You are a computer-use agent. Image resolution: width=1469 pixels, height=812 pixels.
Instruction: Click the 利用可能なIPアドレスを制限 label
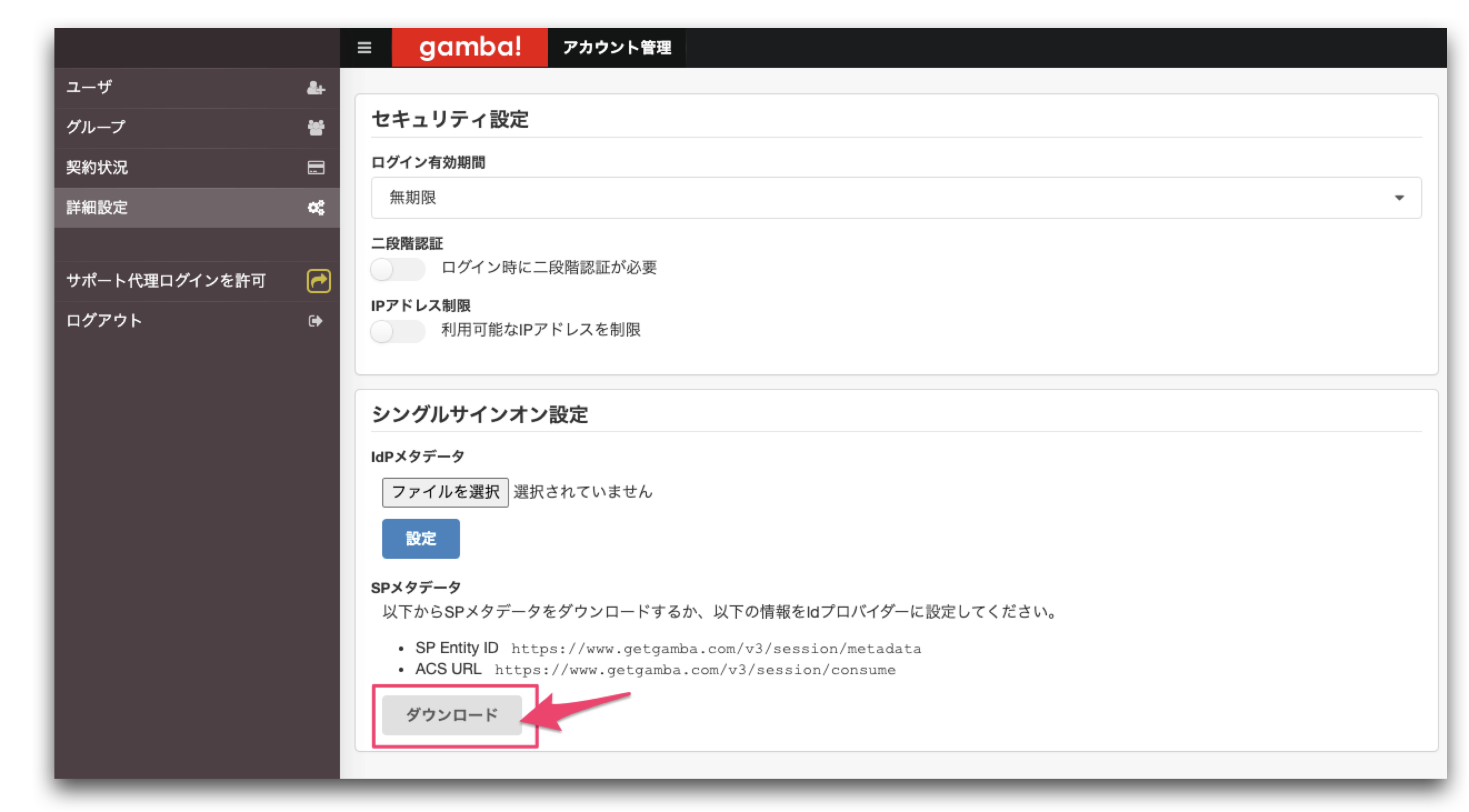[541, 329]
